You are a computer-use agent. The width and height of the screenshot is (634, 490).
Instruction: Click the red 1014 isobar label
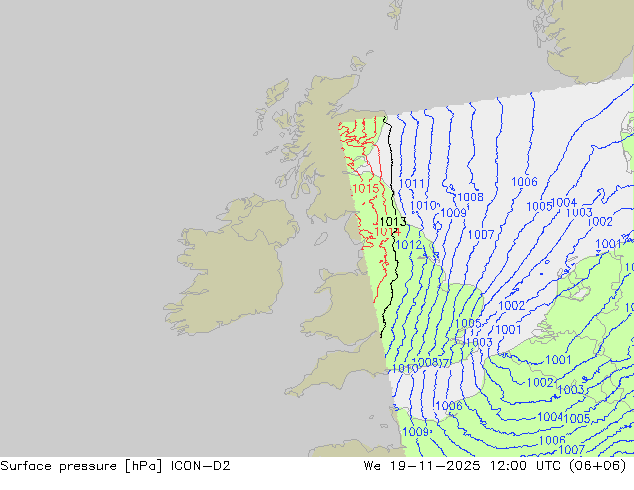(x=387, y=232)
